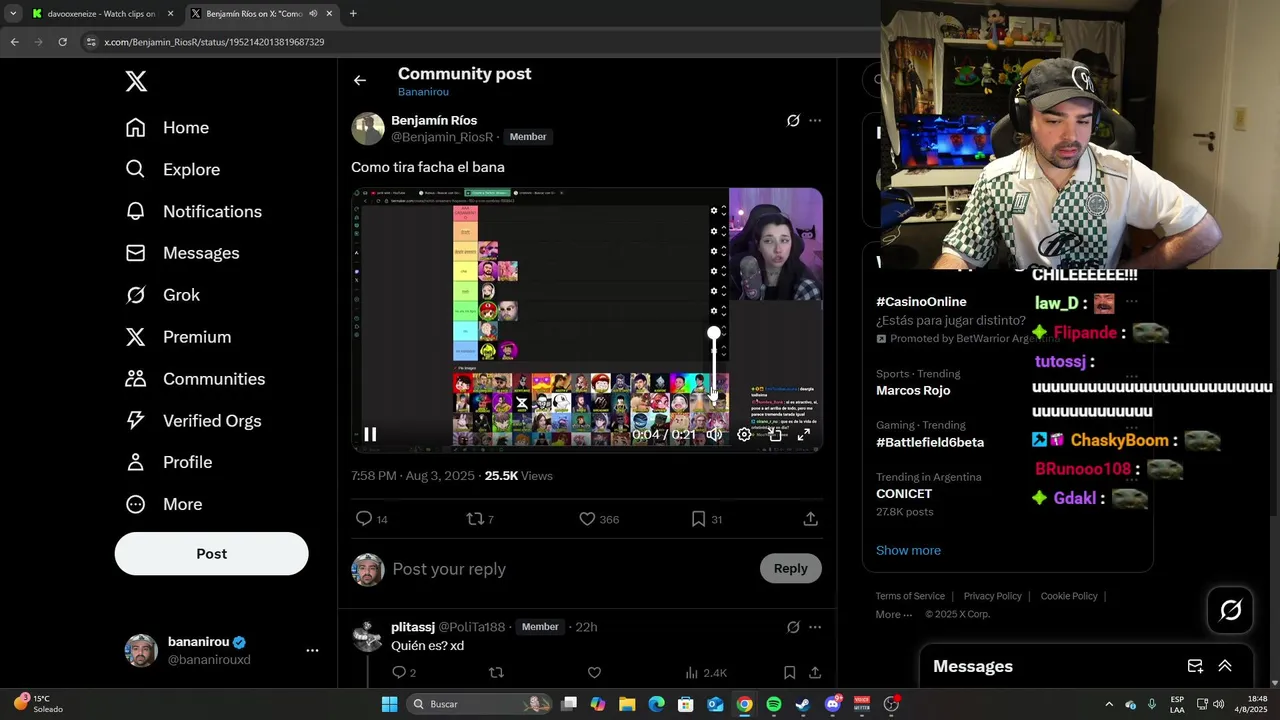
Task: Click the Benjamín Ríos name link
Action: pyautogui.click(x=434, y=120)
